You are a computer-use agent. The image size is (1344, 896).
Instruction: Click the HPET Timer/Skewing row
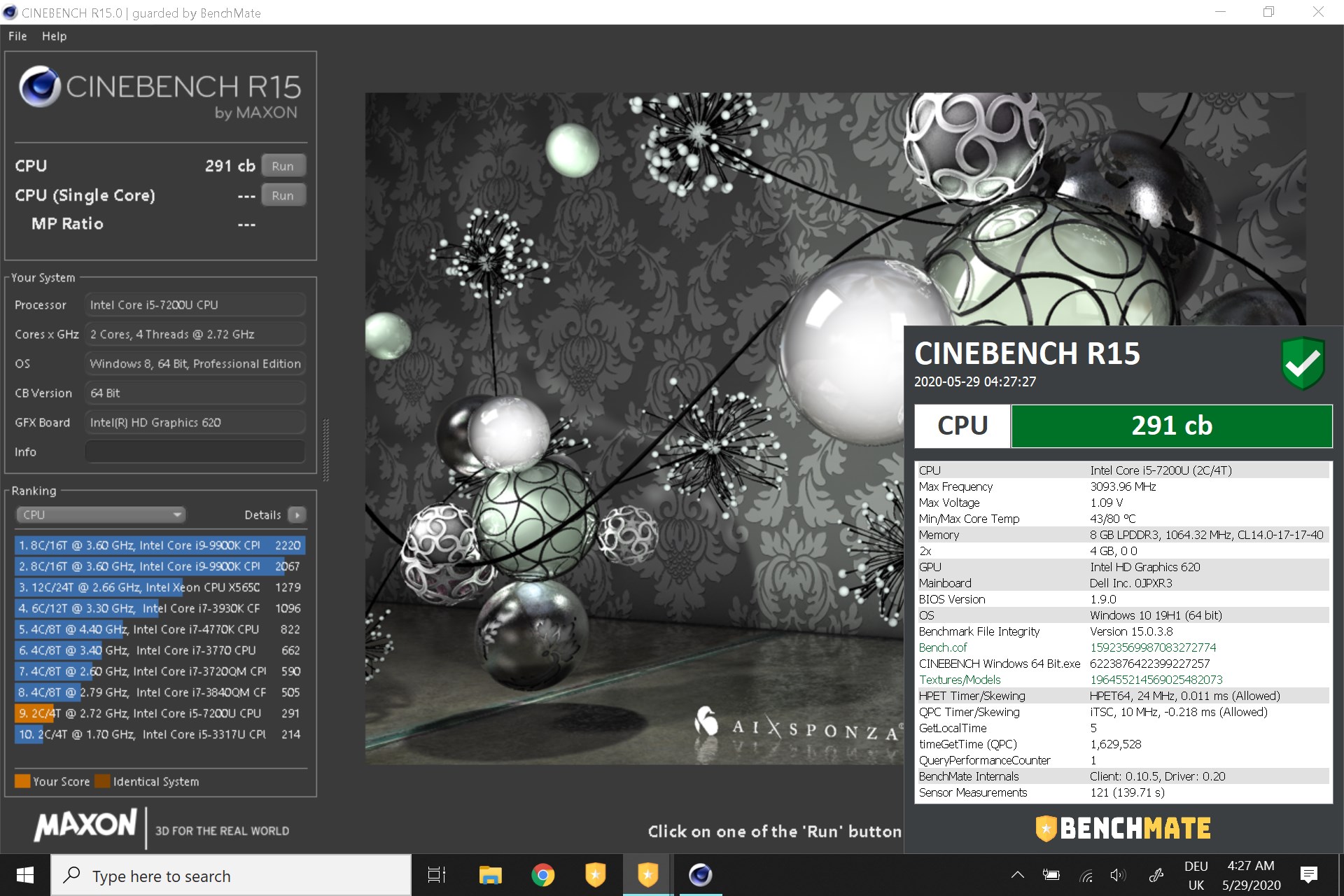1123,696
